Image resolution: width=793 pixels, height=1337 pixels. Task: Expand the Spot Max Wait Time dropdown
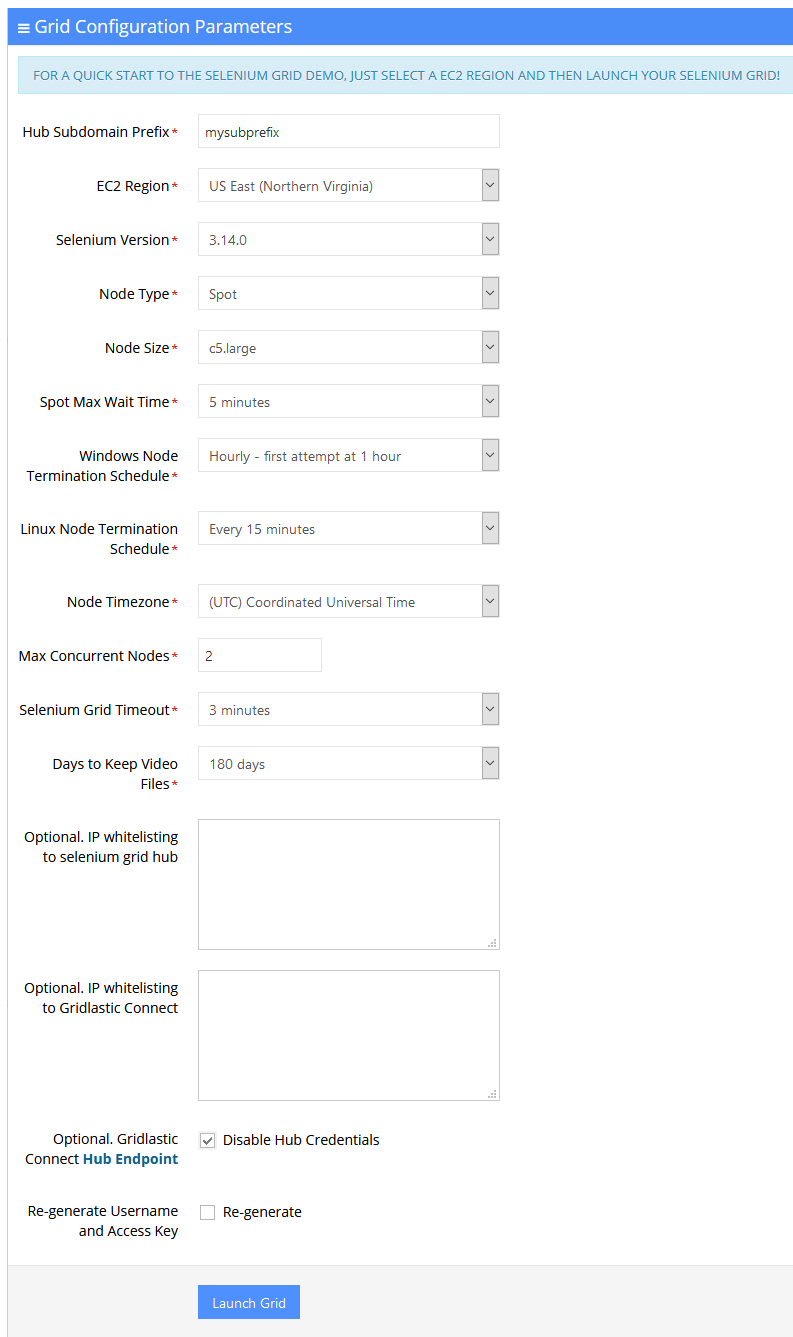tap(488, 401)
